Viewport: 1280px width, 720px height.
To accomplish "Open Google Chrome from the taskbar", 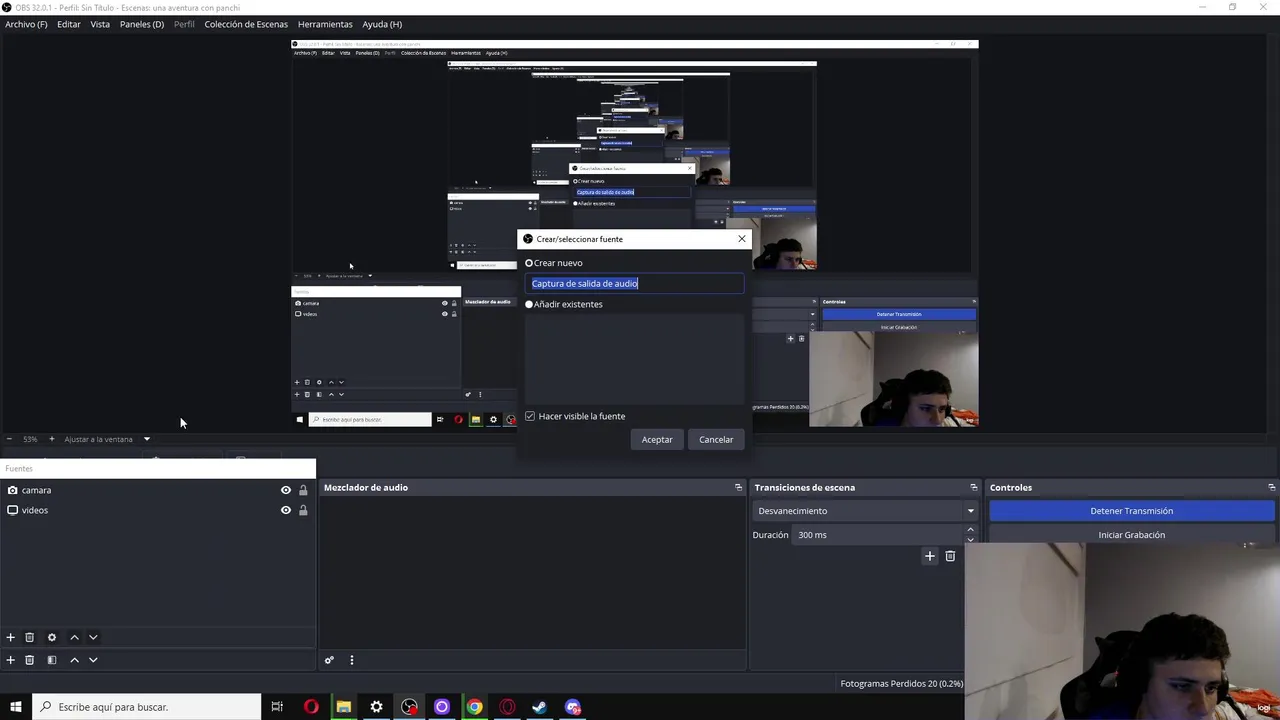I will pos(474,707).
